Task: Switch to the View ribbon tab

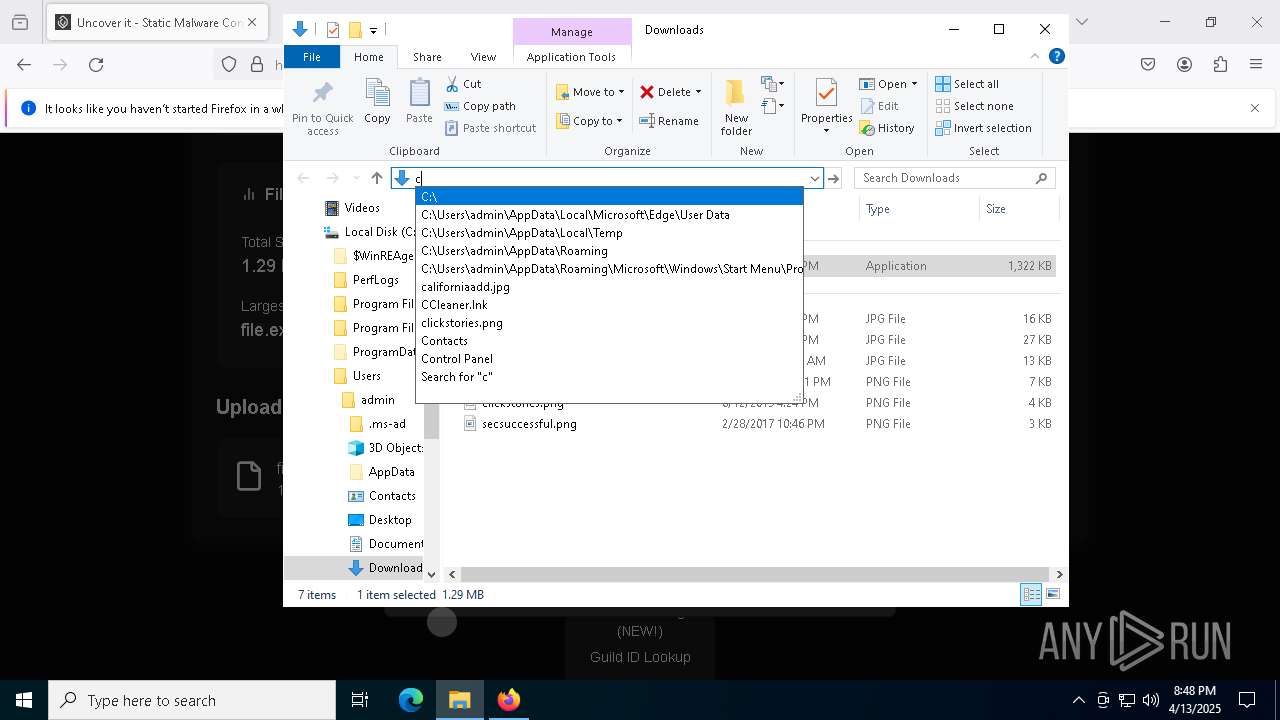Action: pos(483,57)
